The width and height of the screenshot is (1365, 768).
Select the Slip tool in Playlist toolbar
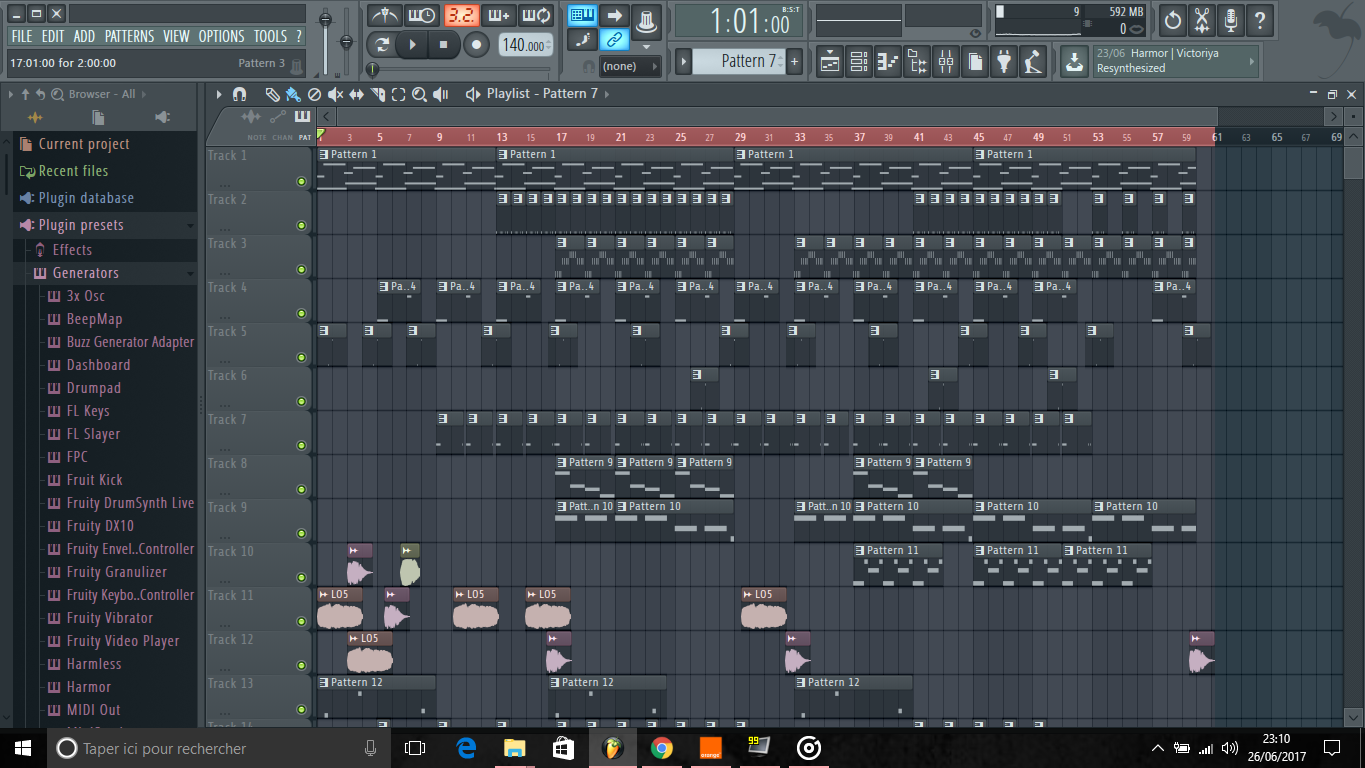(x=356, y=94)
